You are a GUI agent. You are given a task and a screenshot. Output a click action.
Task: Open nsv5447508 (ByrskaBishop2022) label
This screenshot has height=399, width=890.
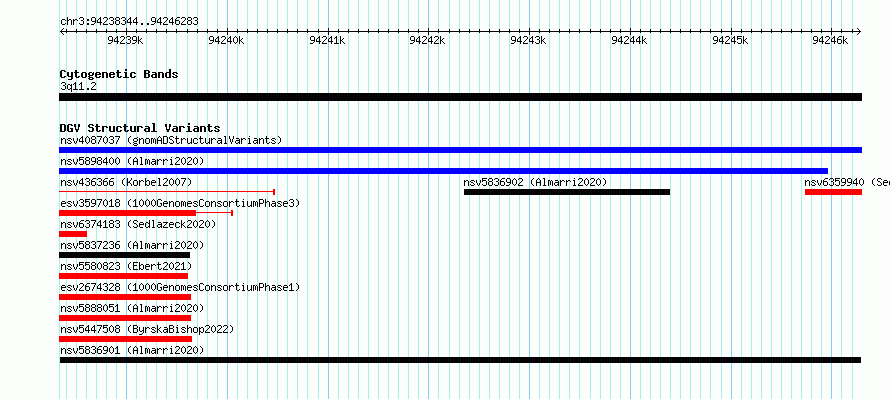(x=147, y=329)
